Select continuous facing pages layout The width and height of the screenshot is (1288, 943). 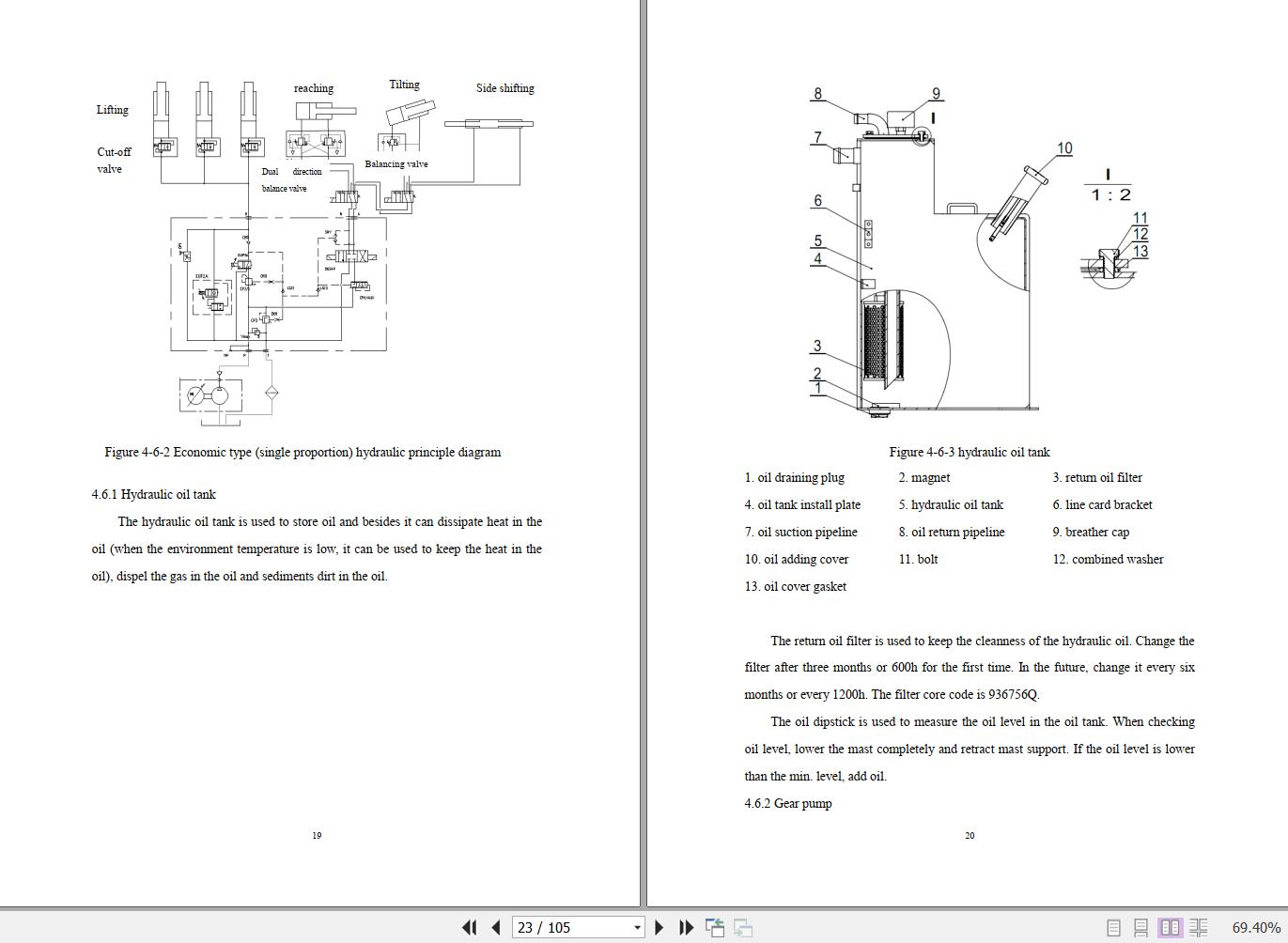[x=1198, y=927]
